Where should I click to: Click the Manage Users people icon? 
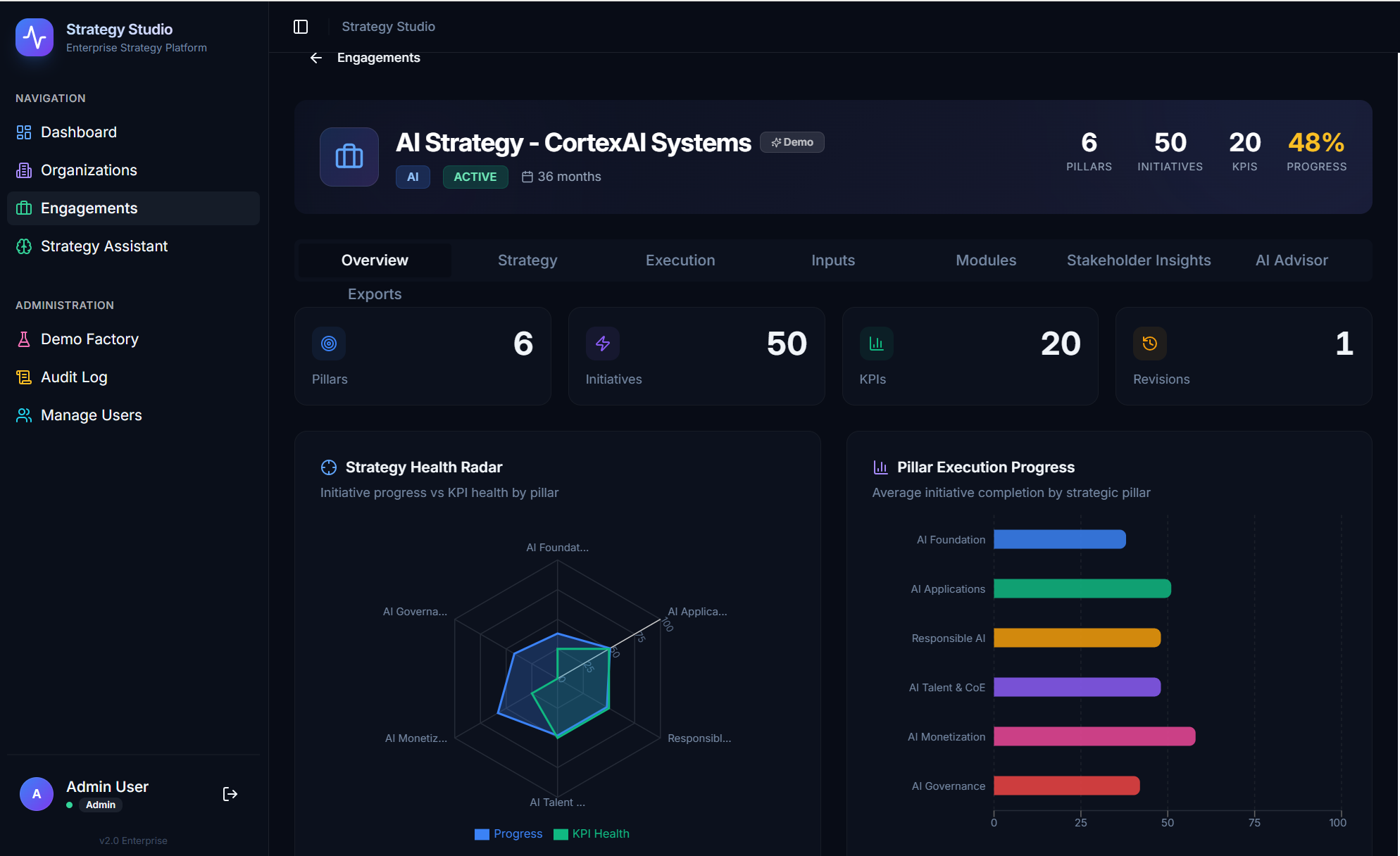(24, 415)
